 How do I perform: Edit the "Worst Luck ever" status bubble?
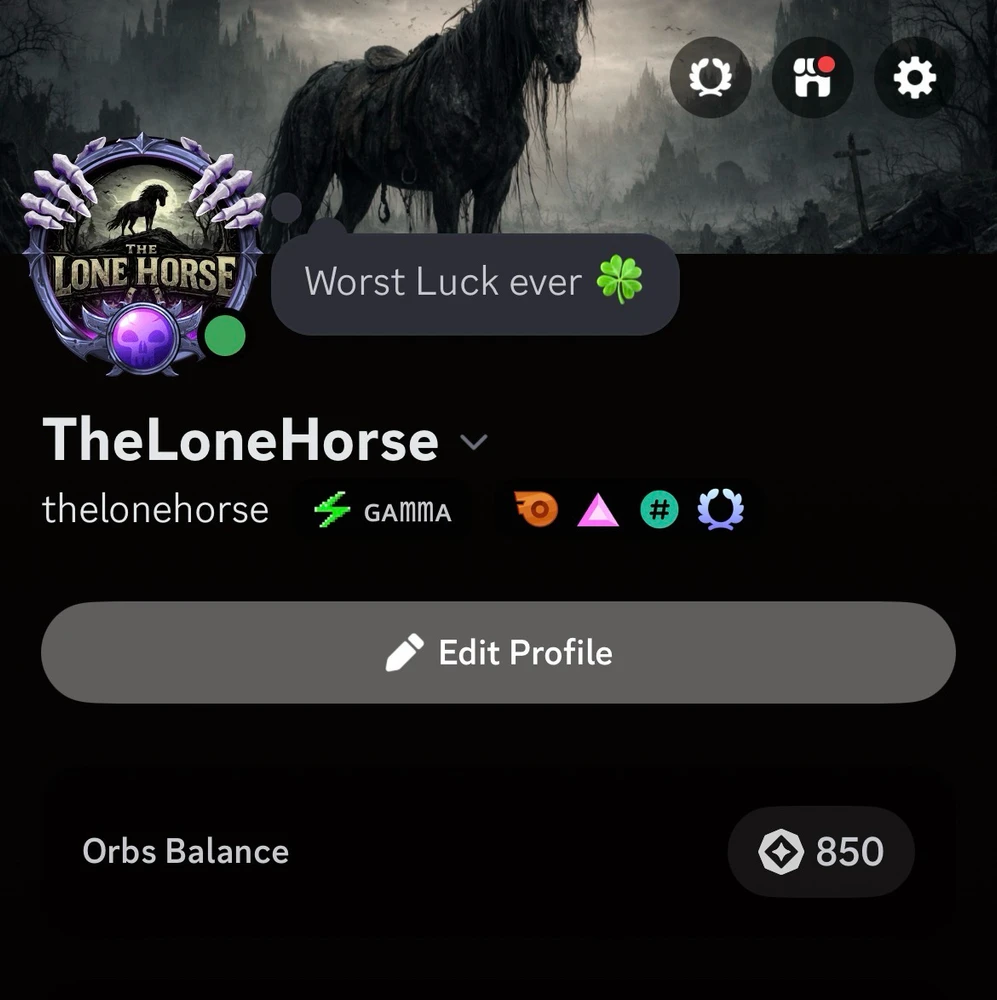475,283
